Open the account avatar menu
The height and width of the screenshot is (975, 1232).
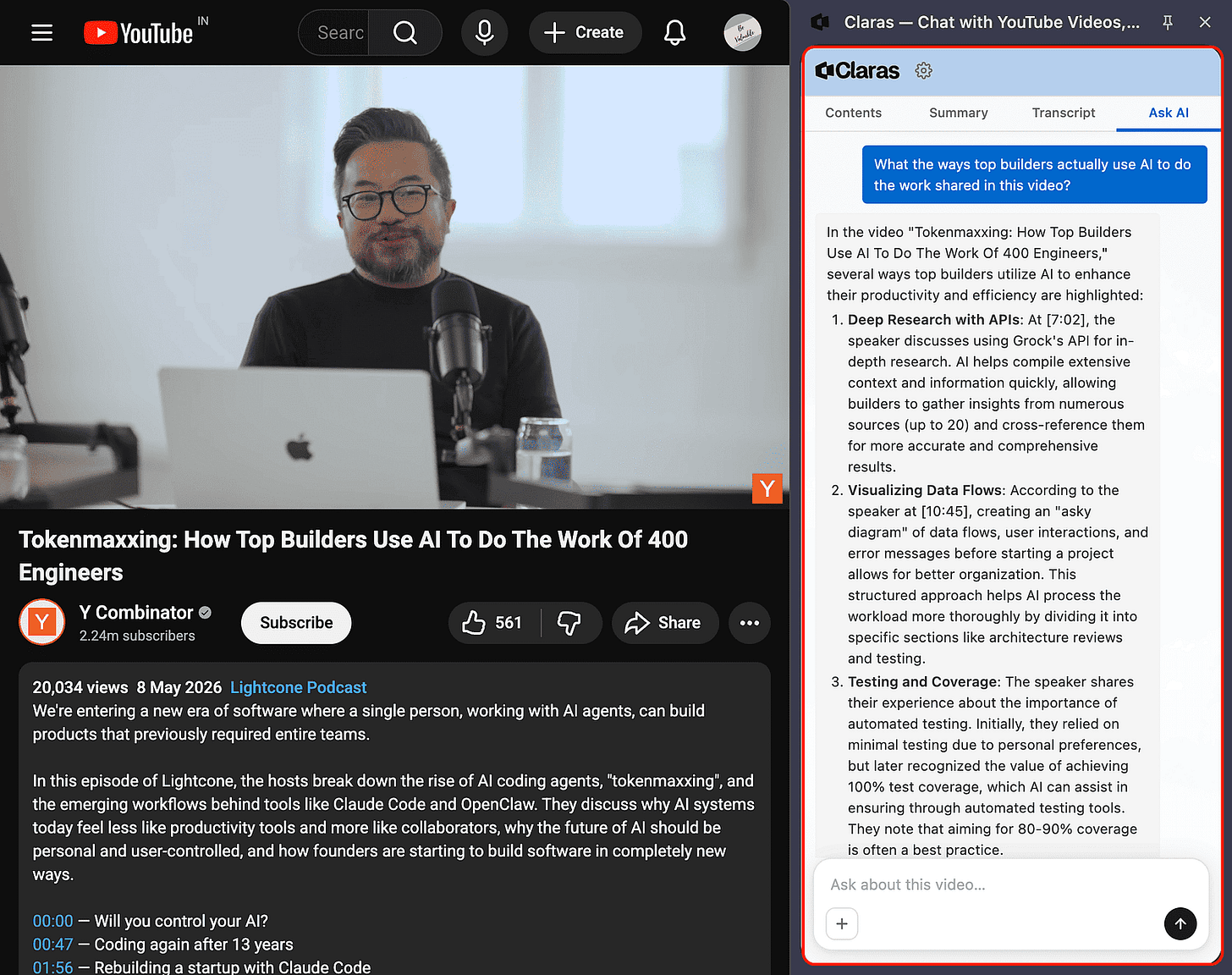(x=742, y=33)
